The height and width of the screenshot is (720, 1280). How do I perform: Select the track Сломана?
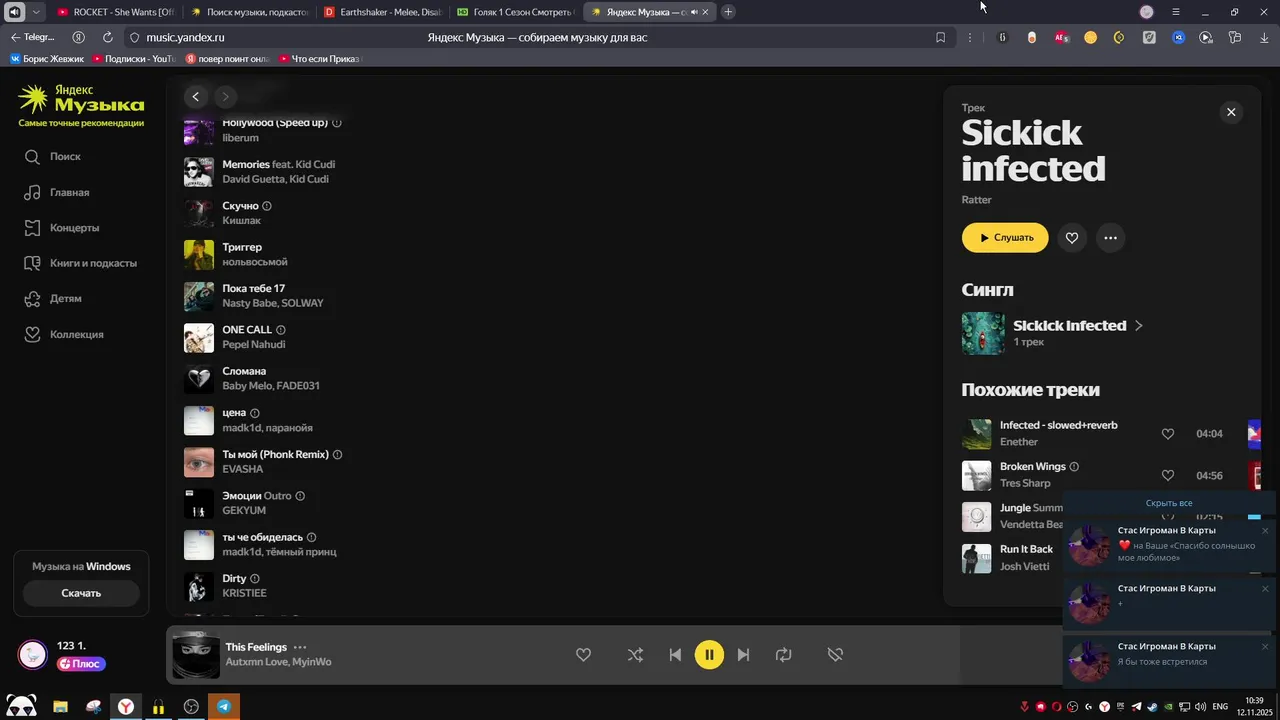pyautogui.click(x=244, y=371)
